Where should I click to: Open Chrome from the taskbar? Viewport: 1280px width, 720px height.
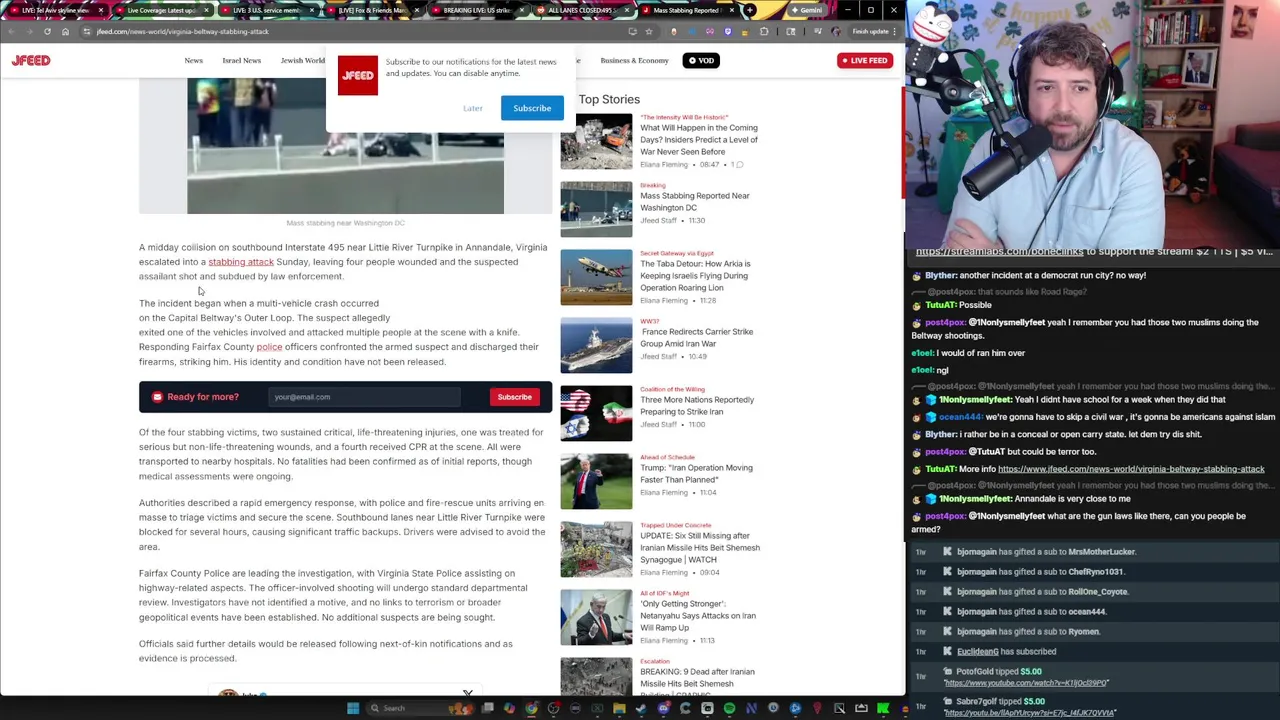pyautogui.click(x=531, y=708)
